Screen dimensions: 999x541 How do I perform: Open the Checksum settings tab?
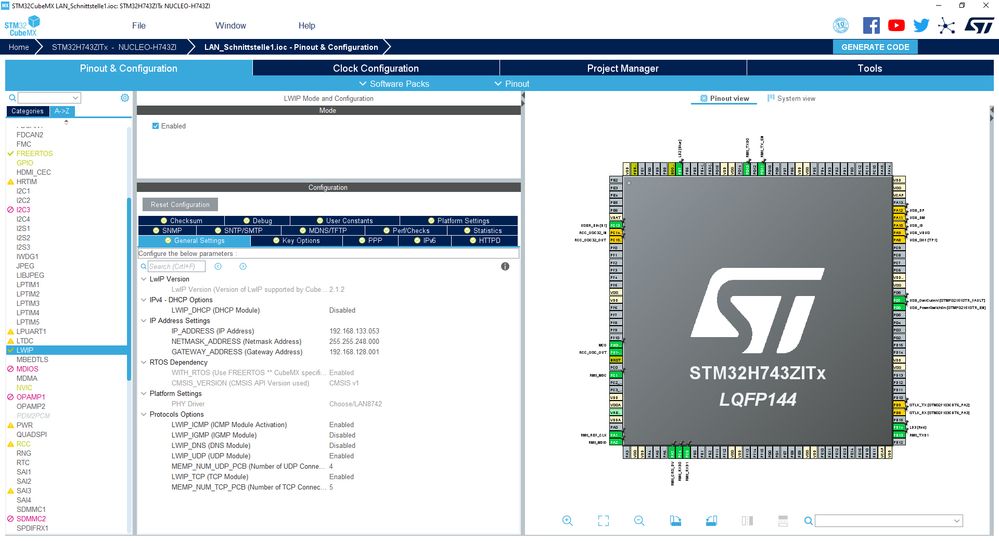click(x=182, y=220)
